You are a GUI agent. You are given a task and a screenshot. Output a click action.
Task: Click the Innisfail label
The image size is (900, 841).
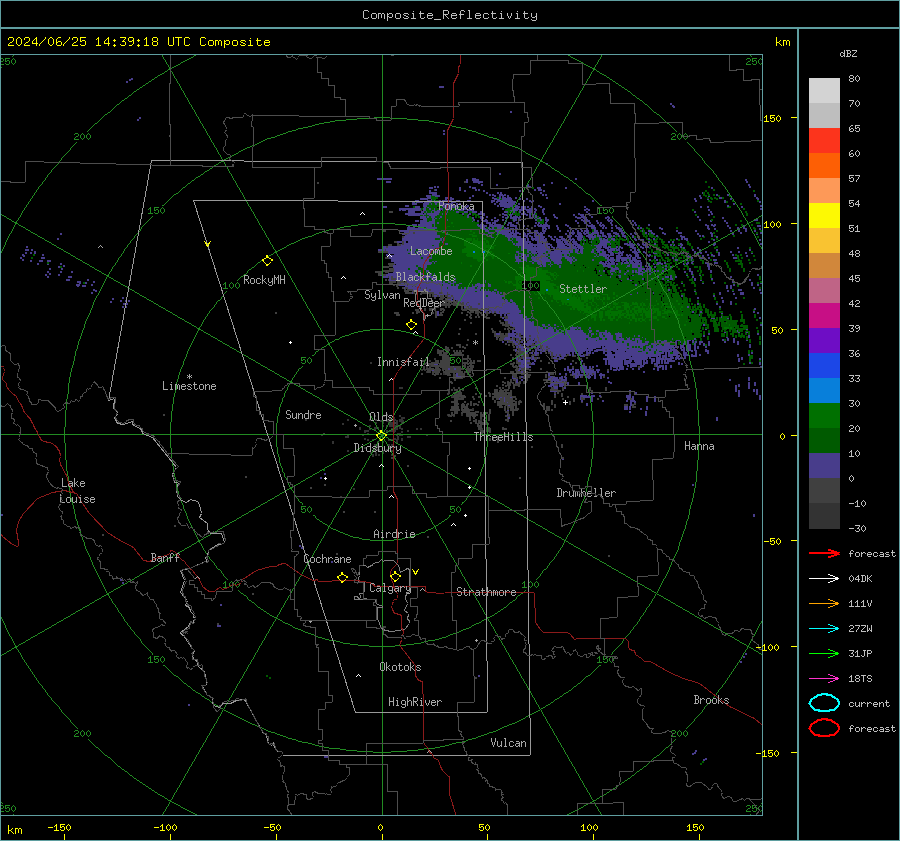403,362
